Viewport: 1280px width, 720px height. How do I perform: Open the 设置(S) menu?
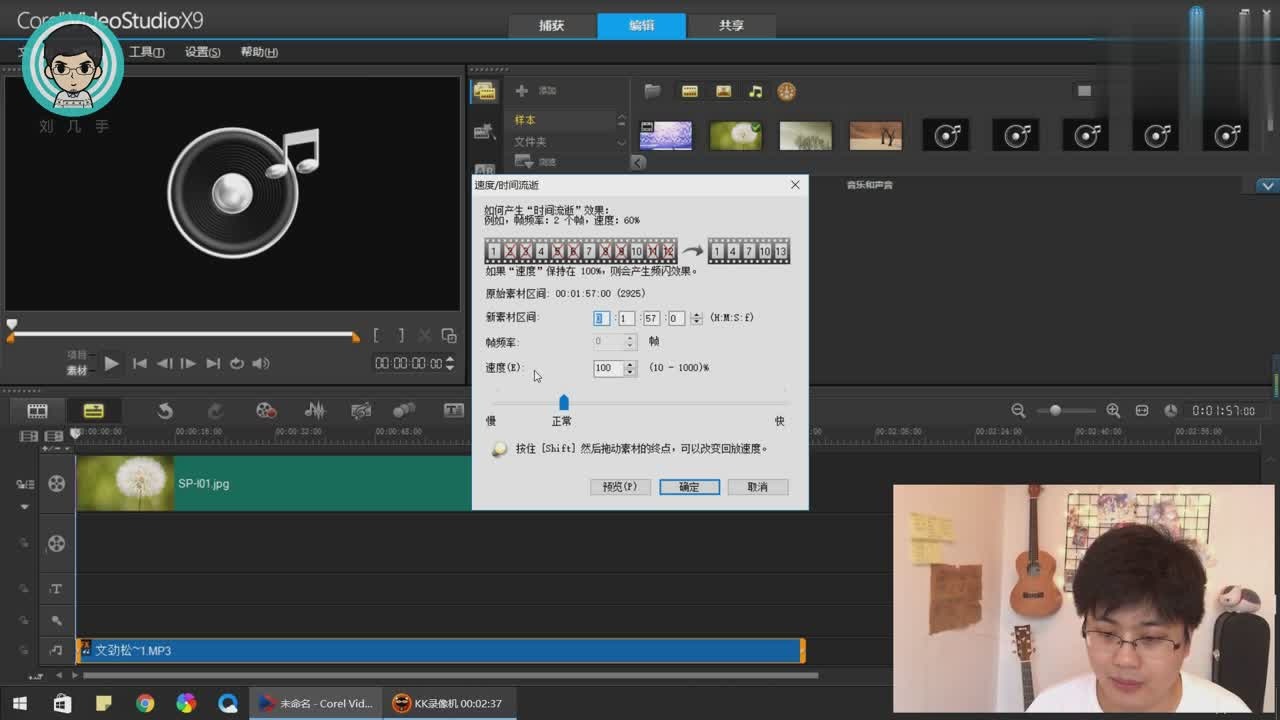click(x=202, y=52)
